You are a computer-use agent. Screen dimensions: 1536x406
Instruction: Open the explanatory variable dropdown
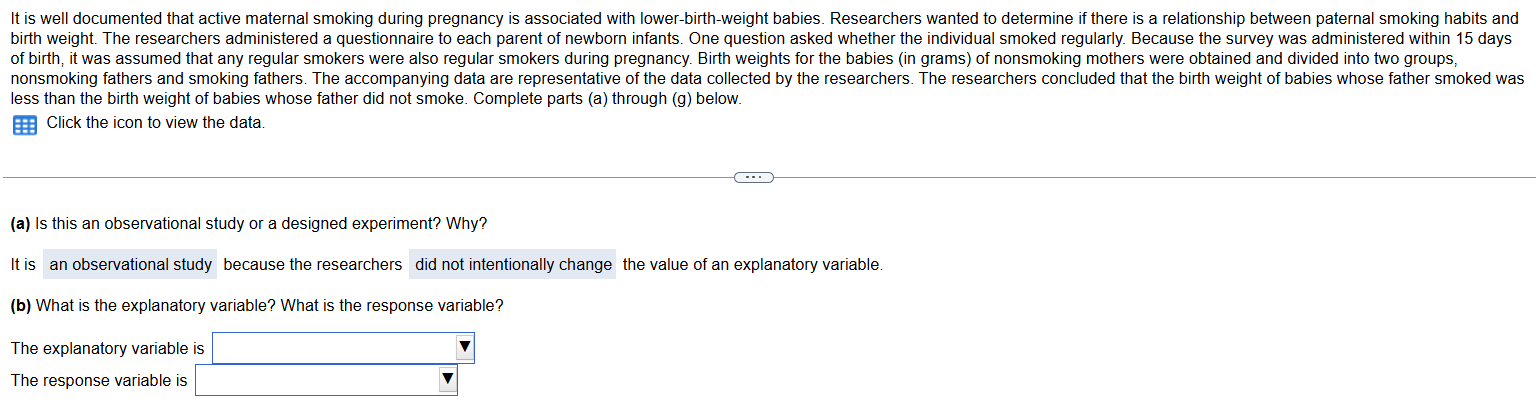[343, 348]
